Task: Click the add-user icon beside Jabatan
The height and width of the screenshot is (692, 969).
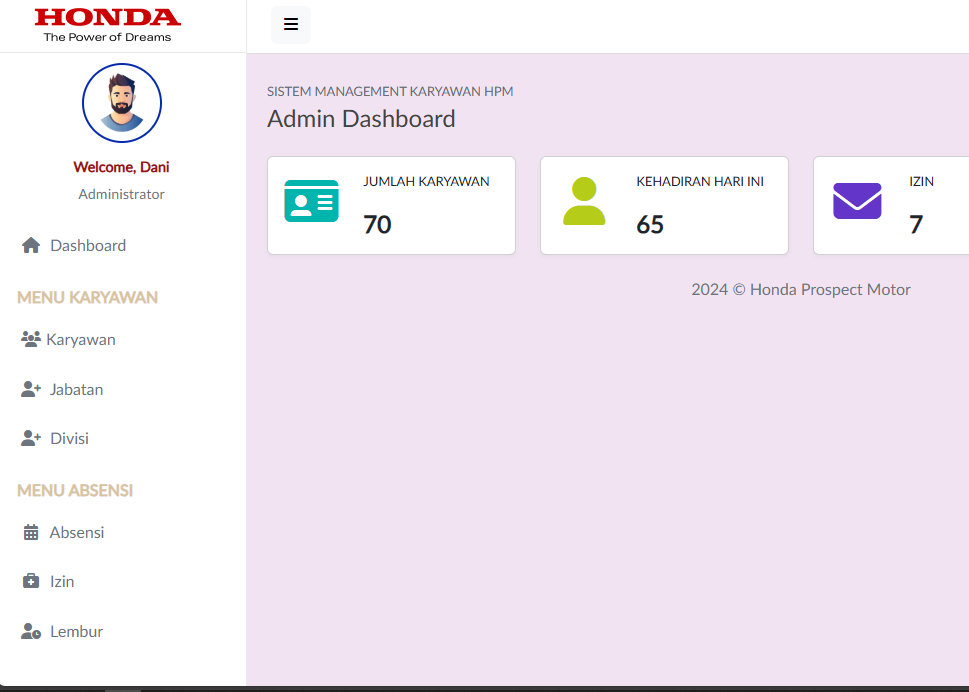Action: click(31, 390)
